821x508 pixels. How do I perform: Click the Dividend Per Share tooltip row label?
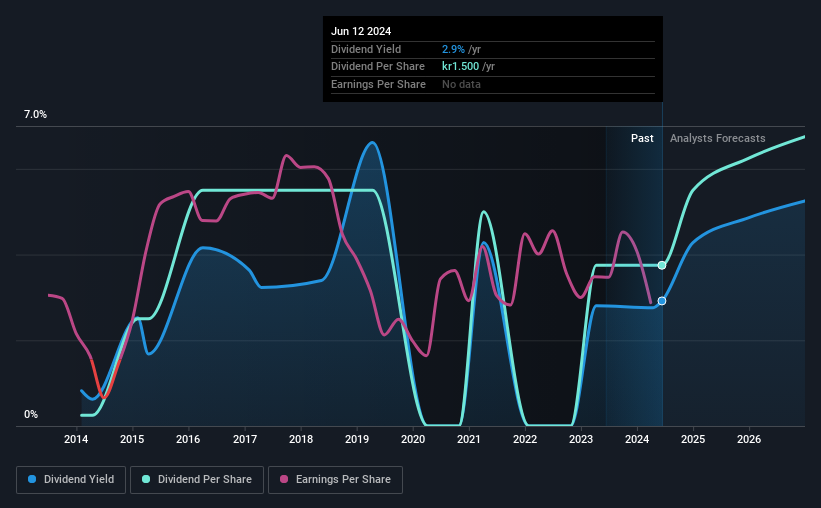pos(378,67)
